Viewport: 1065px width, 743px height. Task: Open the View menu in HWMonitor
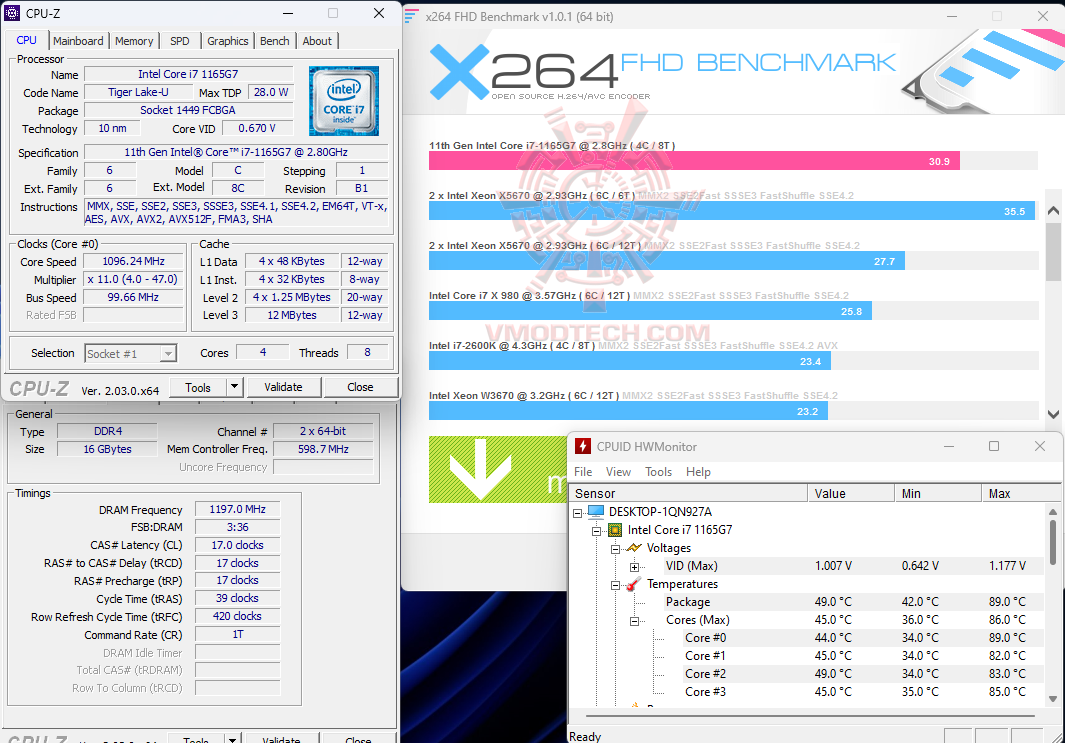[618, 471]
